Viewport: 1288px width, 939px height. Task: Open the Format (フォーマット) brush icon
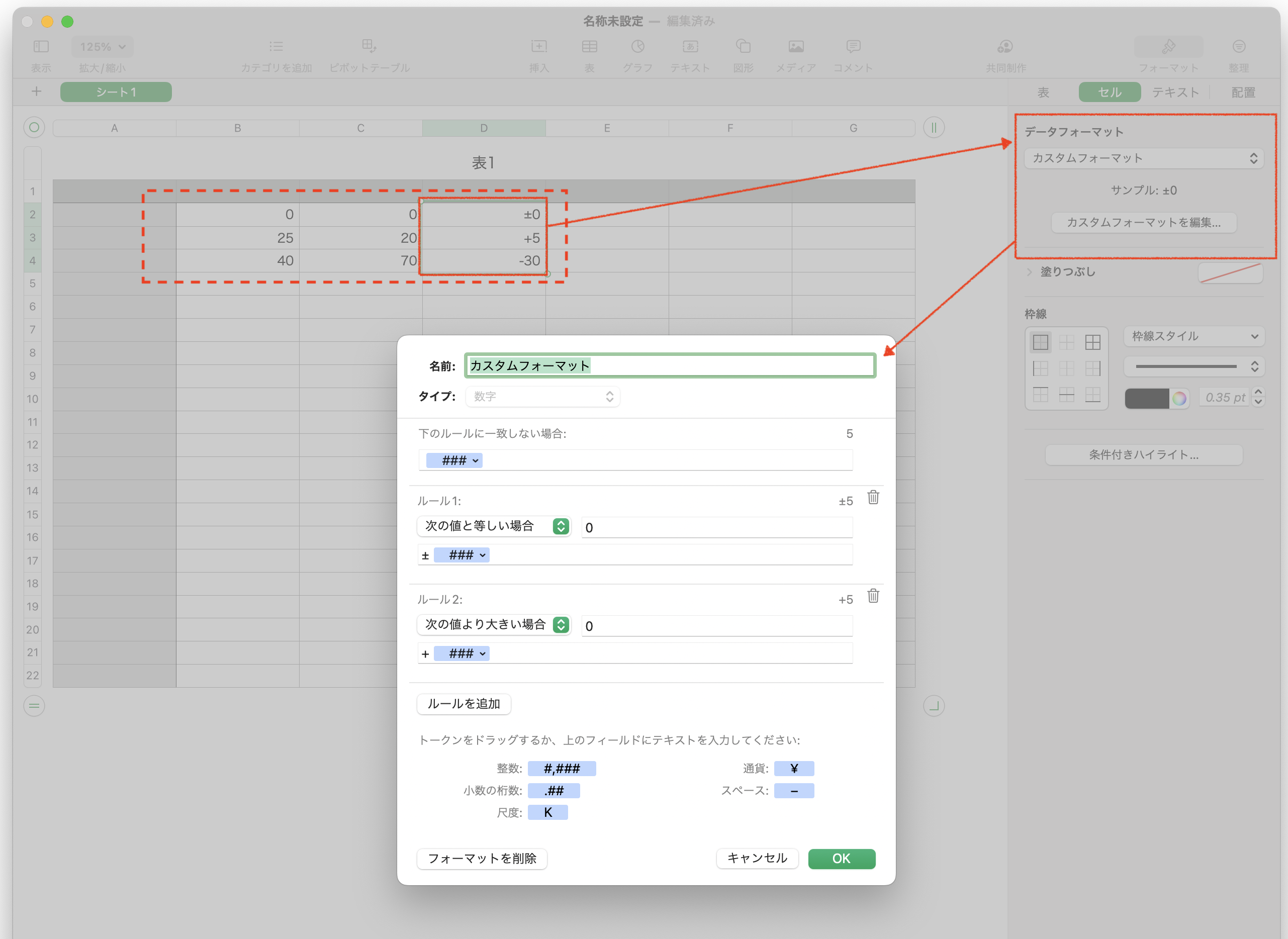click(1169, 47)
